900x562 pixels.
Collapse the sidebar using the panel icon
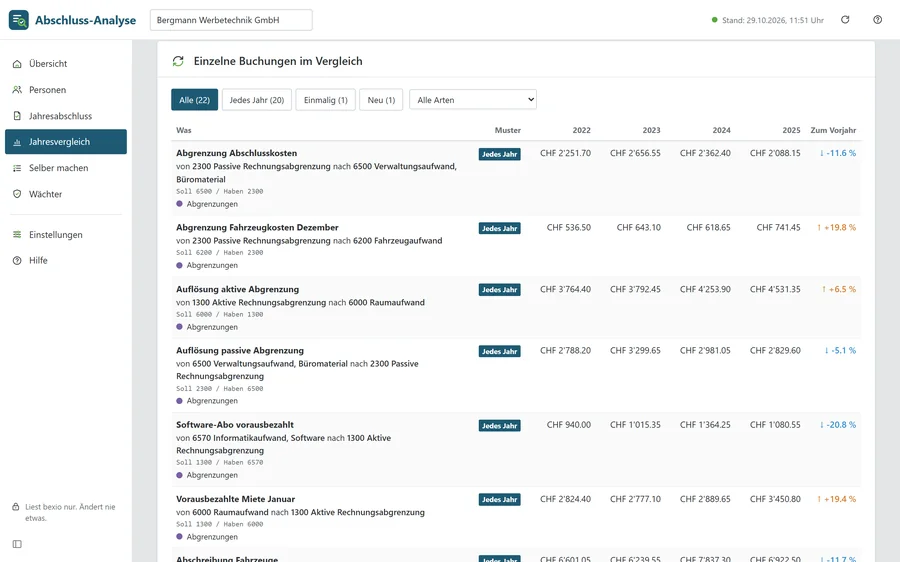(x=17, y=544)
